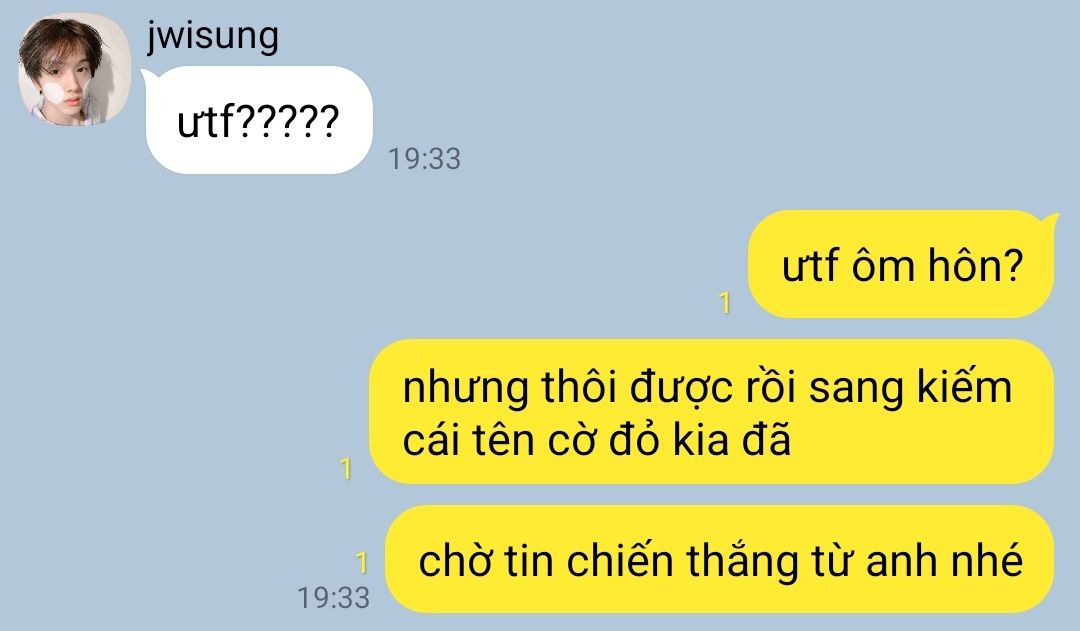Click the 19:33 timestamp beside the white bubble
This screenshot has width=1080, height=631.
coord(424,159)
